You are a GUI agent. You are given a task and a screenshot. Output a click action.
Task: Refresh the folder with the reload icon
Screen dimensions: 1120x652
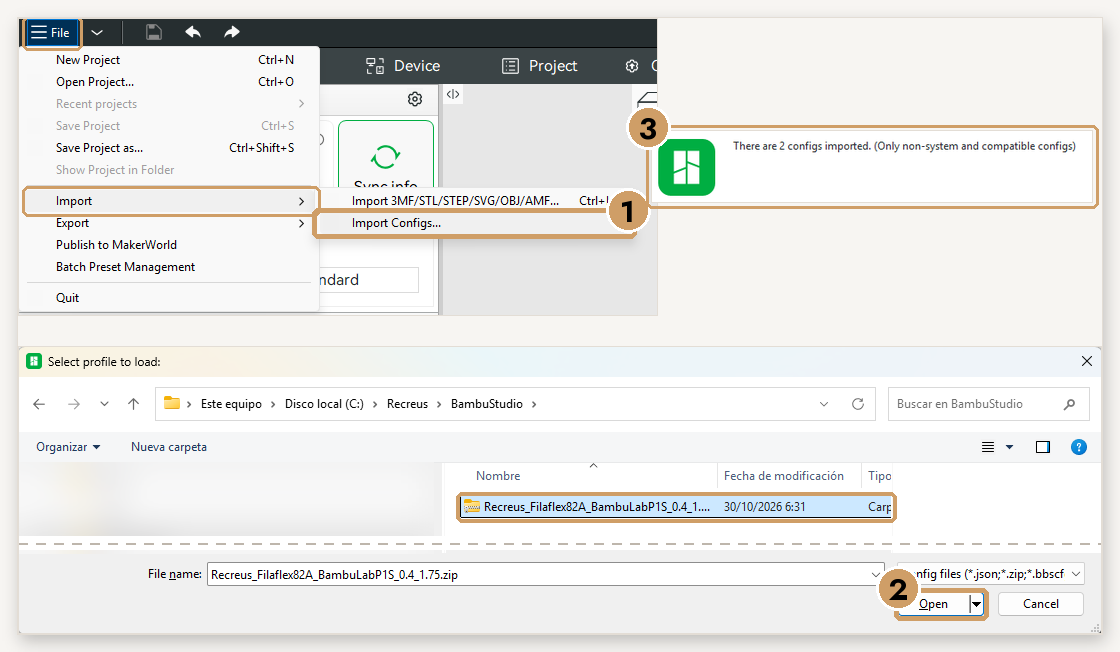pyautogui.click(x=858, y=404)
